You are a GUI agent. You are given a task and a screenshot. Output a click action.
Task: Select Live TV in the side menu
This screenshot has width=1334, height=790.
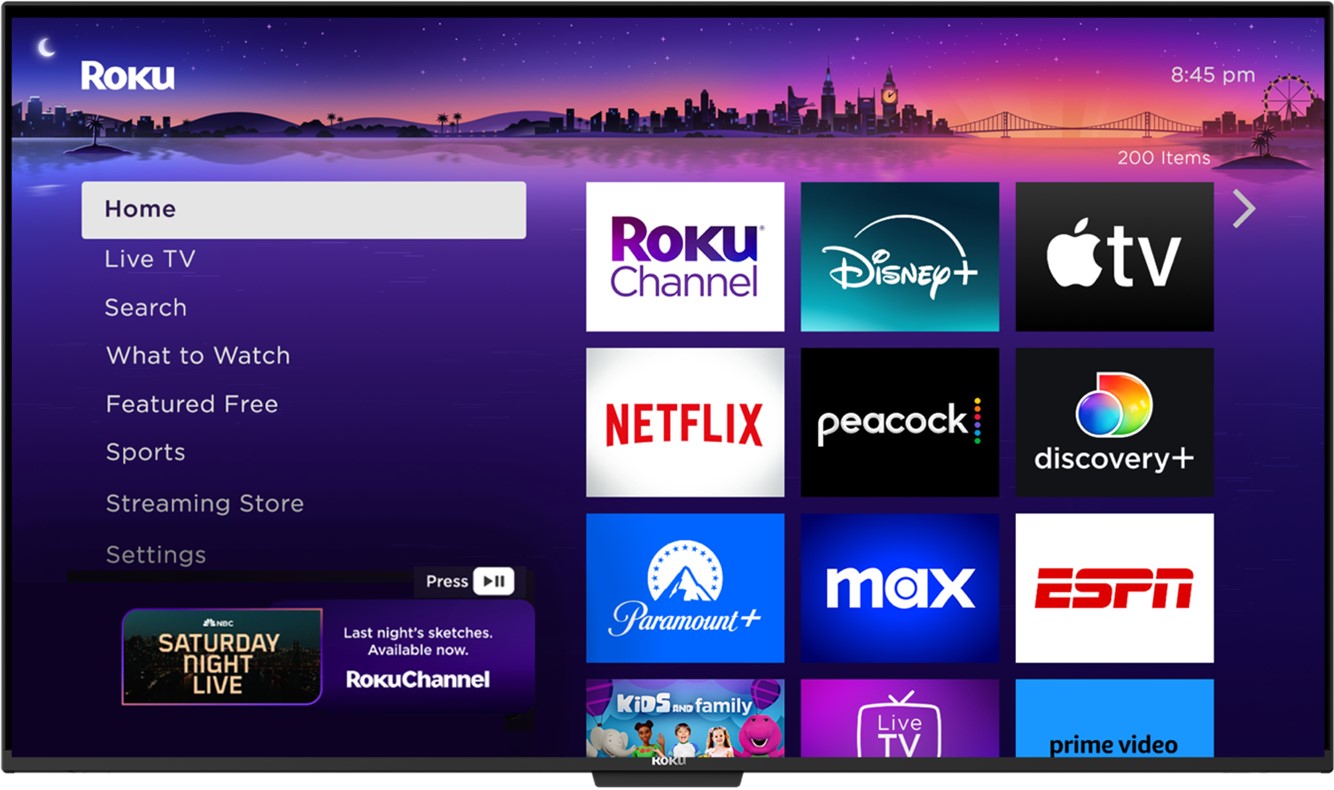150,259
